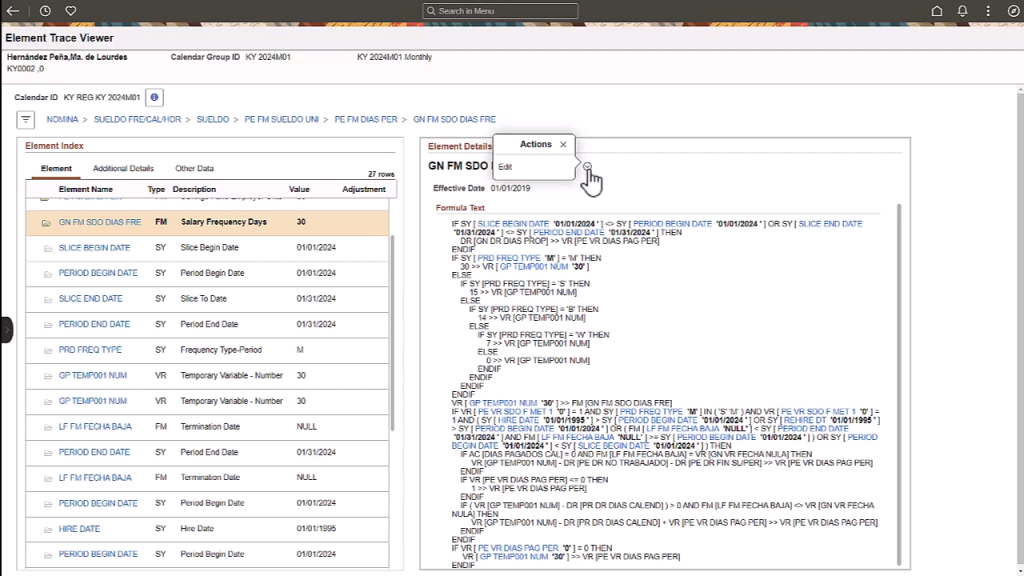Expand the SLICE BEGIN DATE row folder
1024x576 pixels.
pos(46,248)
